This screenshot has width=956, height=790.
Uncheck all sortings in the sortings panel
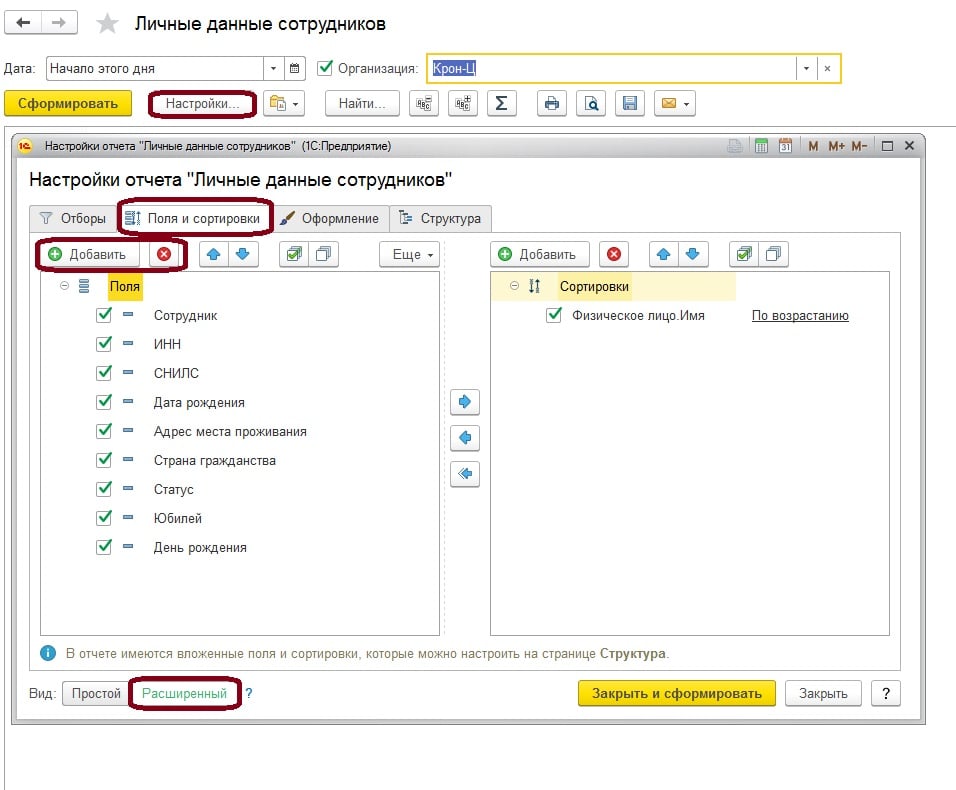tap(773, 254)
